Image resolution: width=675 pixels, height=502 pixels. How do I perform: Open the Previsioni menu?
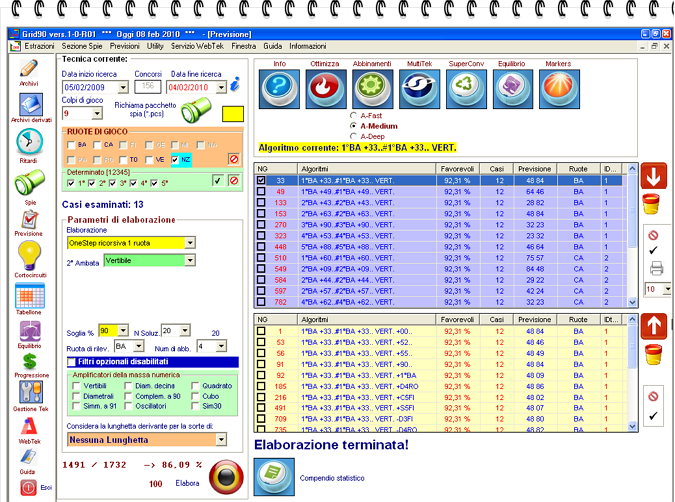point(124,46)
